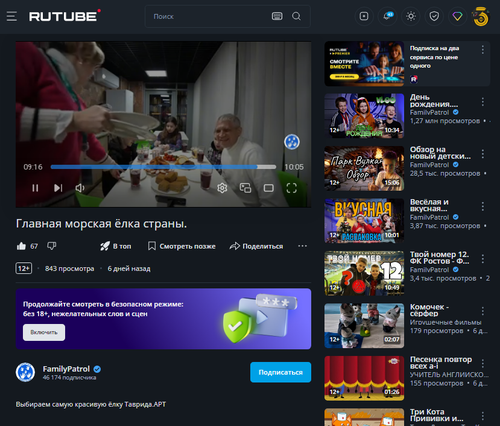
Task: Open the FamilyPatrol channel avatar
Action: click(25, 372)
